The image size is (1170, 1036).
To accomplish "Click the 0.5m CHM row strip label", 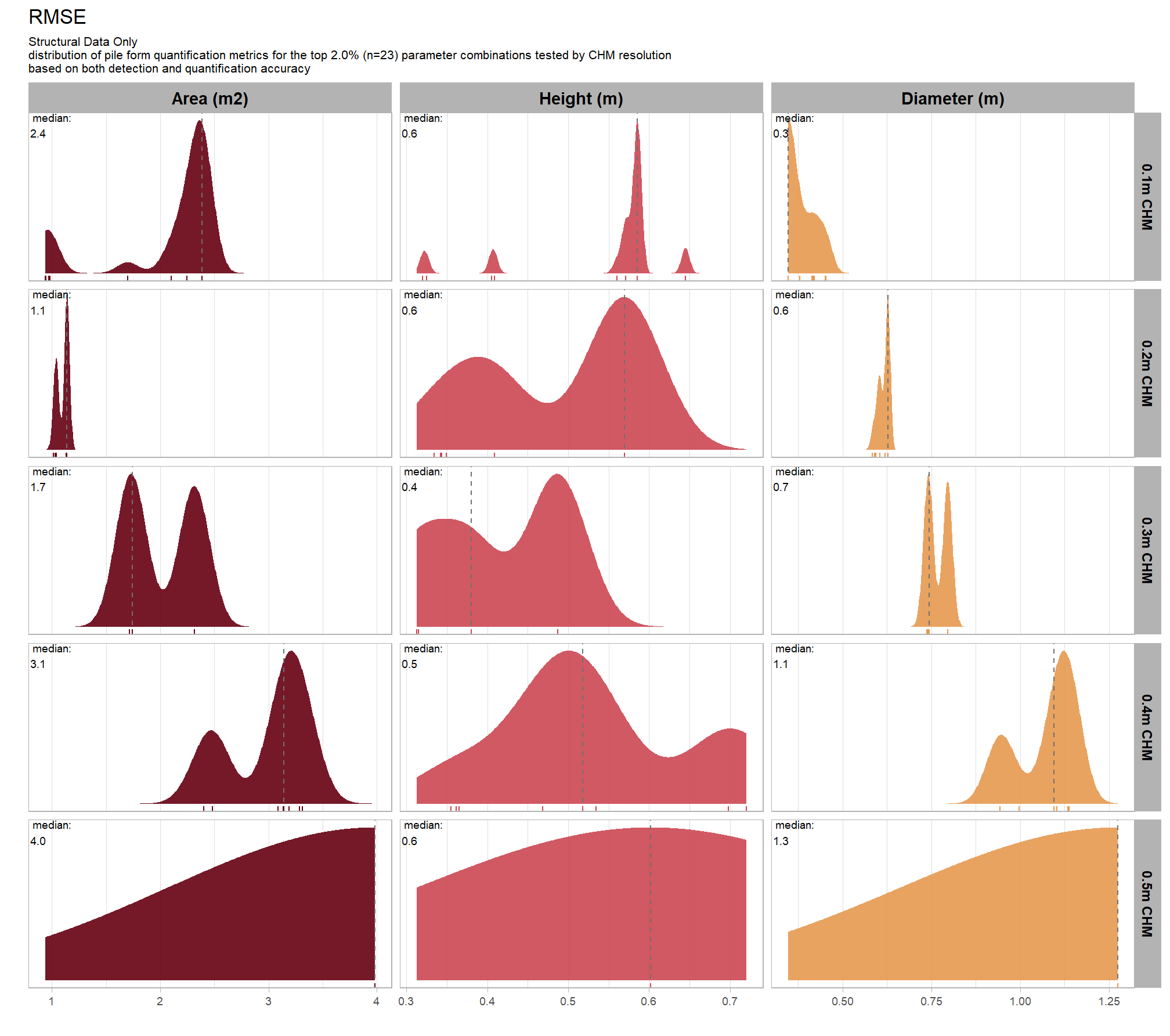I will (x=1147, y=904).
